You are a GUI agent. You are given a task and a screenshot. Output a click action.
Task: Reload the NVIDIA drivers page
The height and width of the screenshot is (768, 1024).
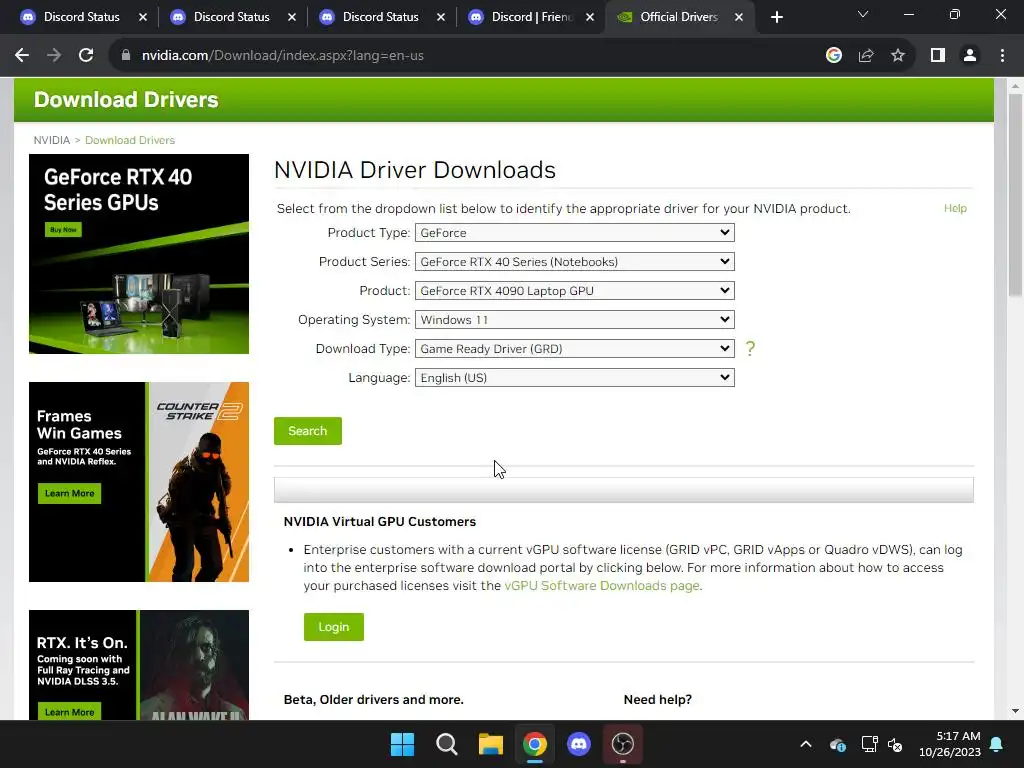(86, 56)
